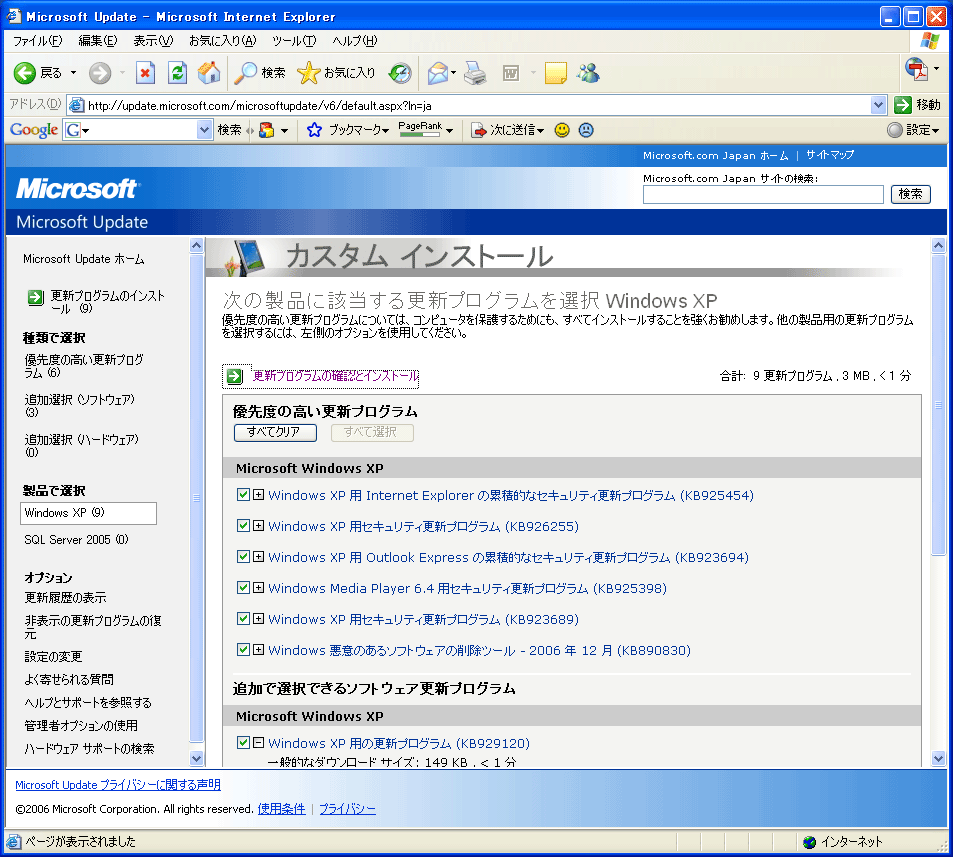This screenshot has height=857, width=953.
Task: Open the お気に入り(A) menu
Action: click(222, 41)
